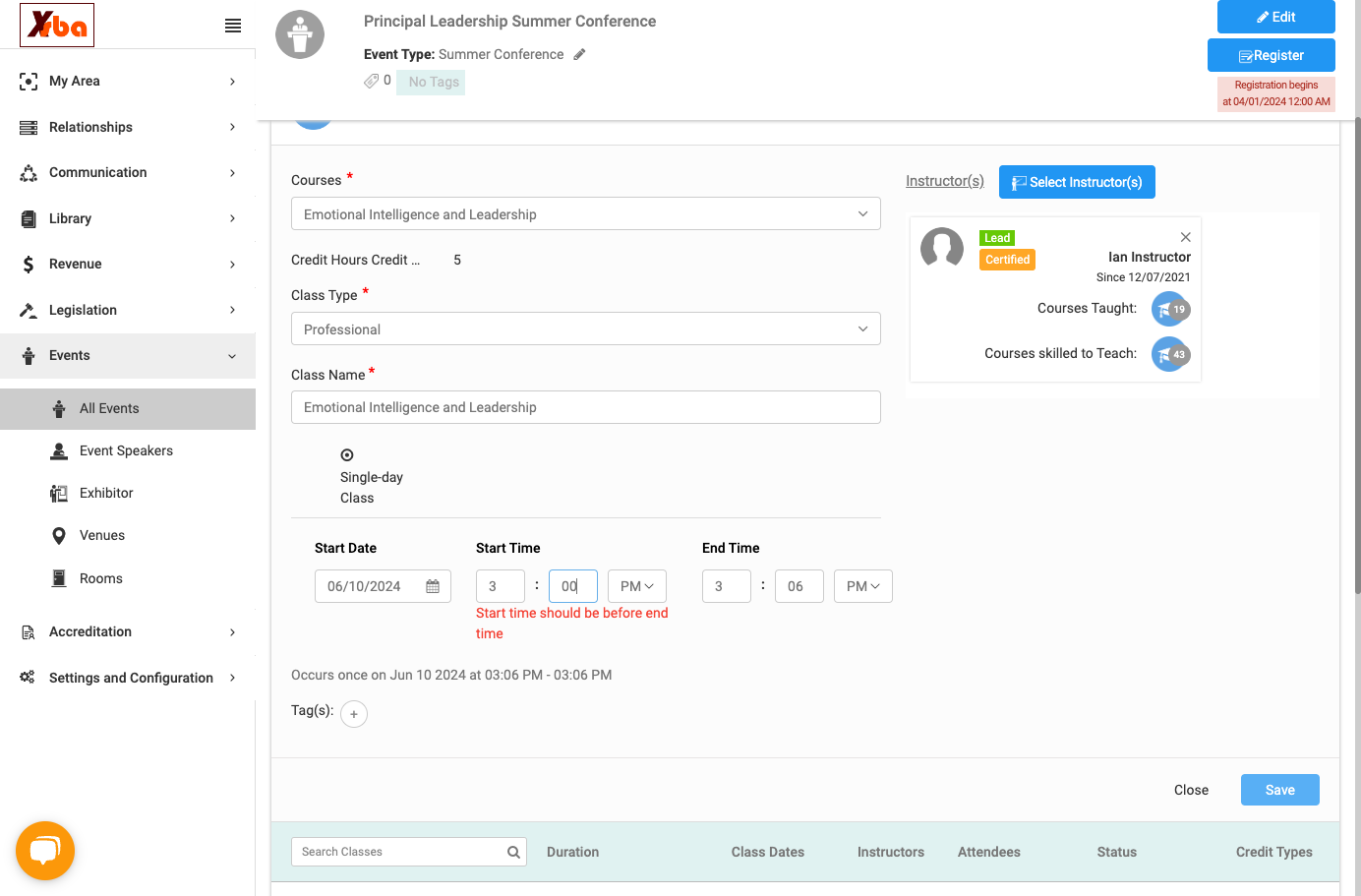Add a tag with the plus icon
Viewport: 1361px width, 896px height.
click(x=354, y=714)
